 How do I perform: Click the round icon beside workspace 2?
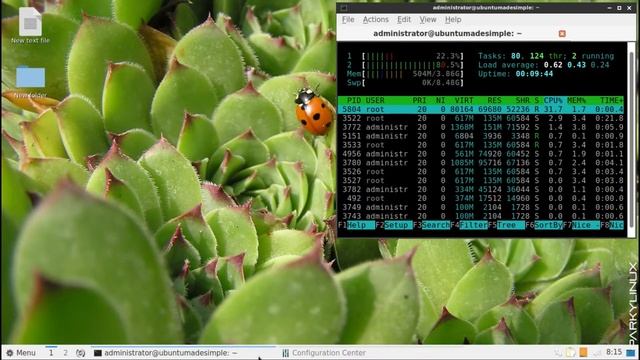[x=80, y=353]
